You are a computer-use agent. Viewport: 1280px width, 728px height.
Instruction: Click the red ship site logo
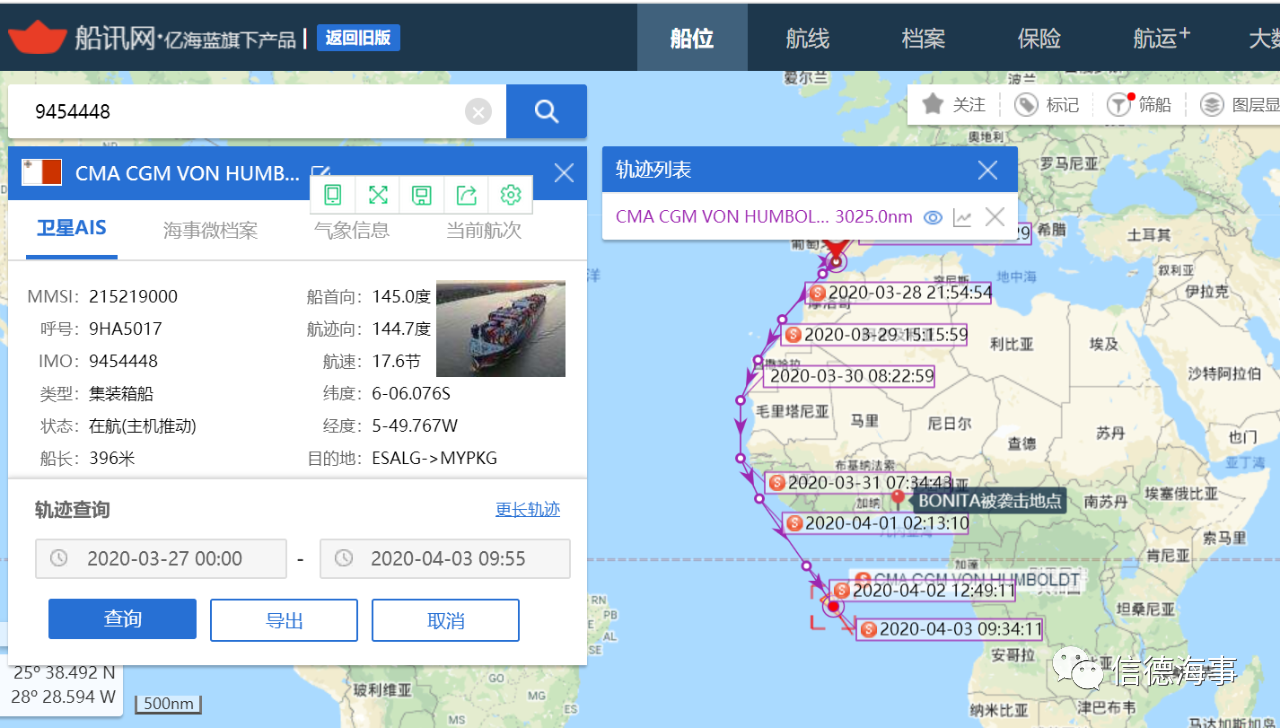(x=37, y=37)
